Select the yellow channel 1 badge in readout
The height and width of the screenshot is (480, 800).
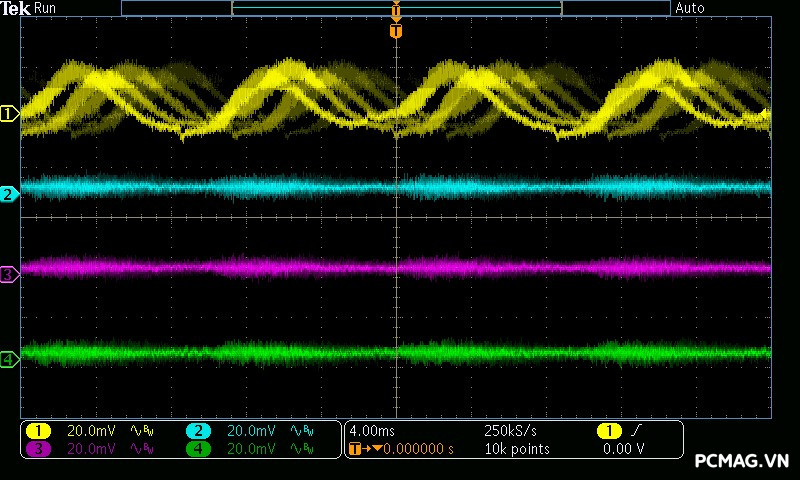(38, 430)
